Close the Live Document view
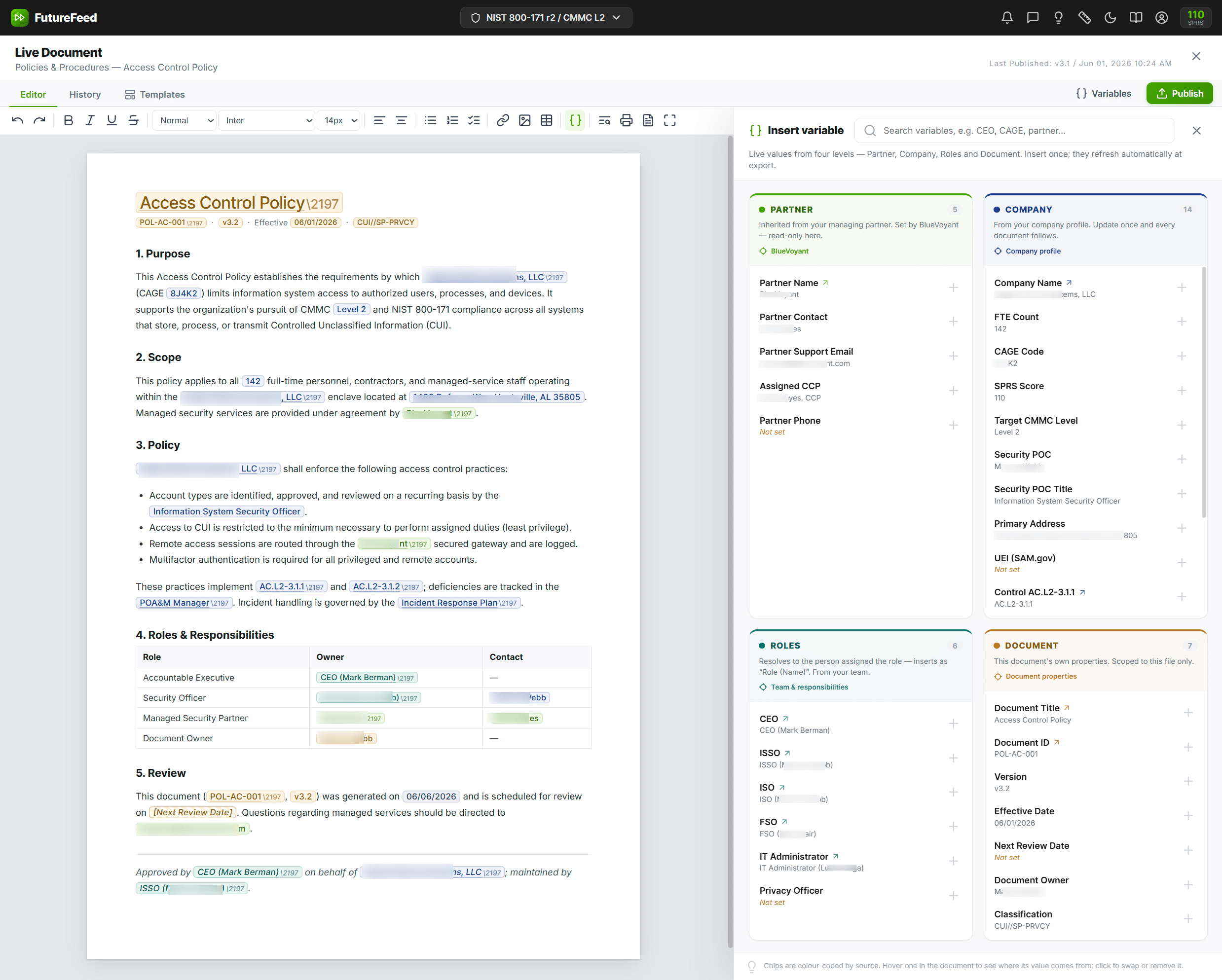1222x980 pixels. [1196, 56]
